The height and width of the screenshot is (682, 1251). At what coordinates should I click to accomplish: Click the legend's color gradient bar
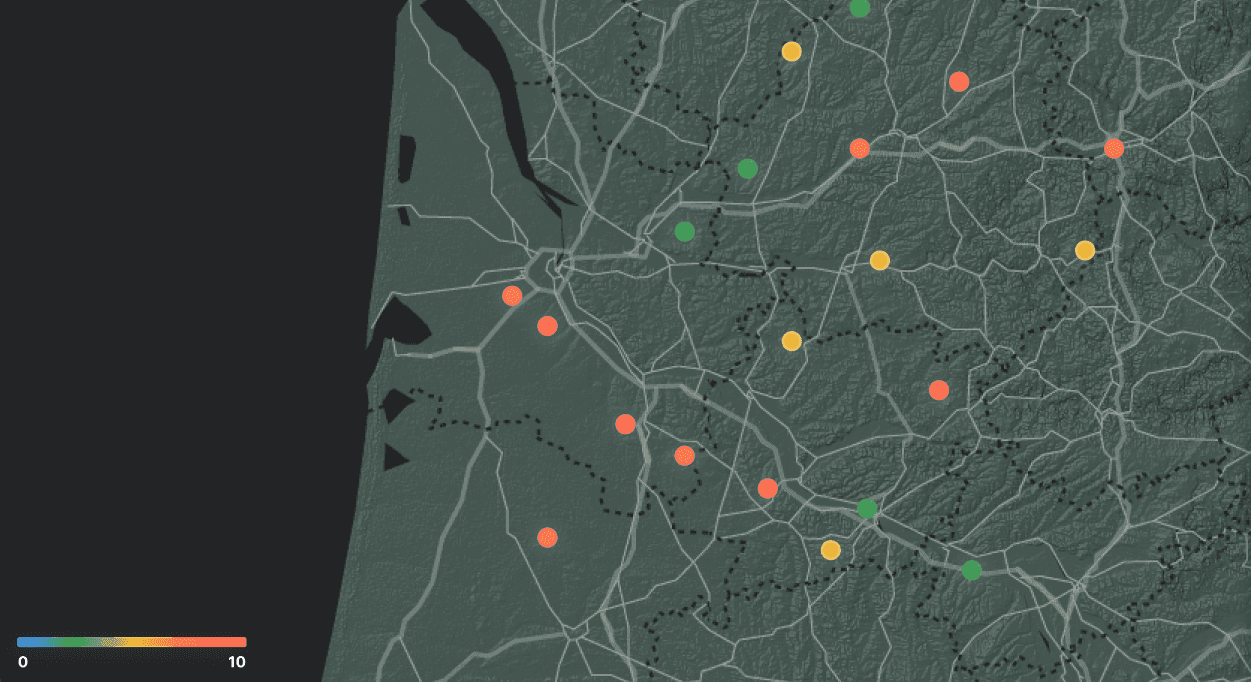tap(131, 642)
